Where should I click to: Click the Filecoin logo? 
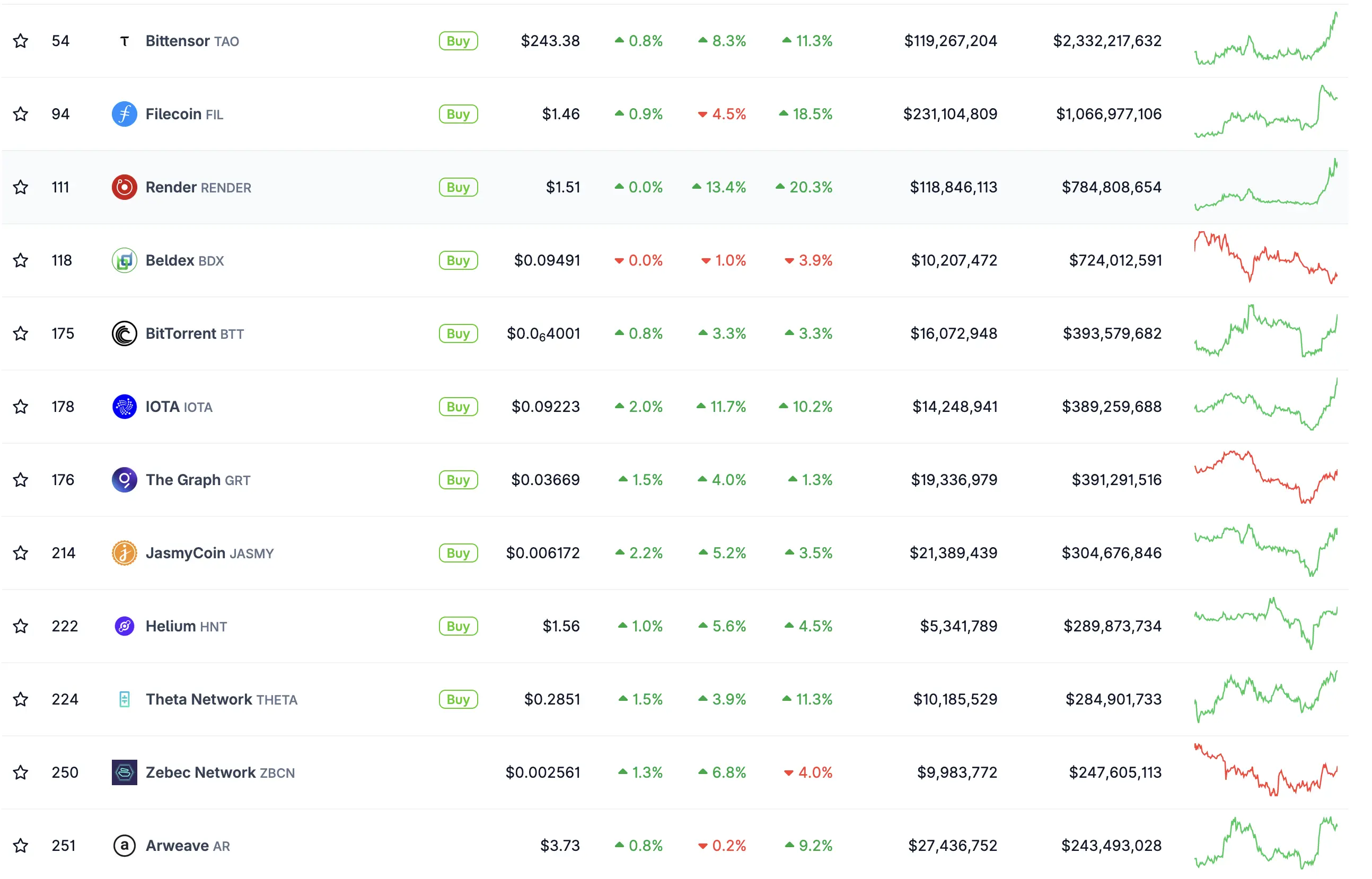click(124, 113)
